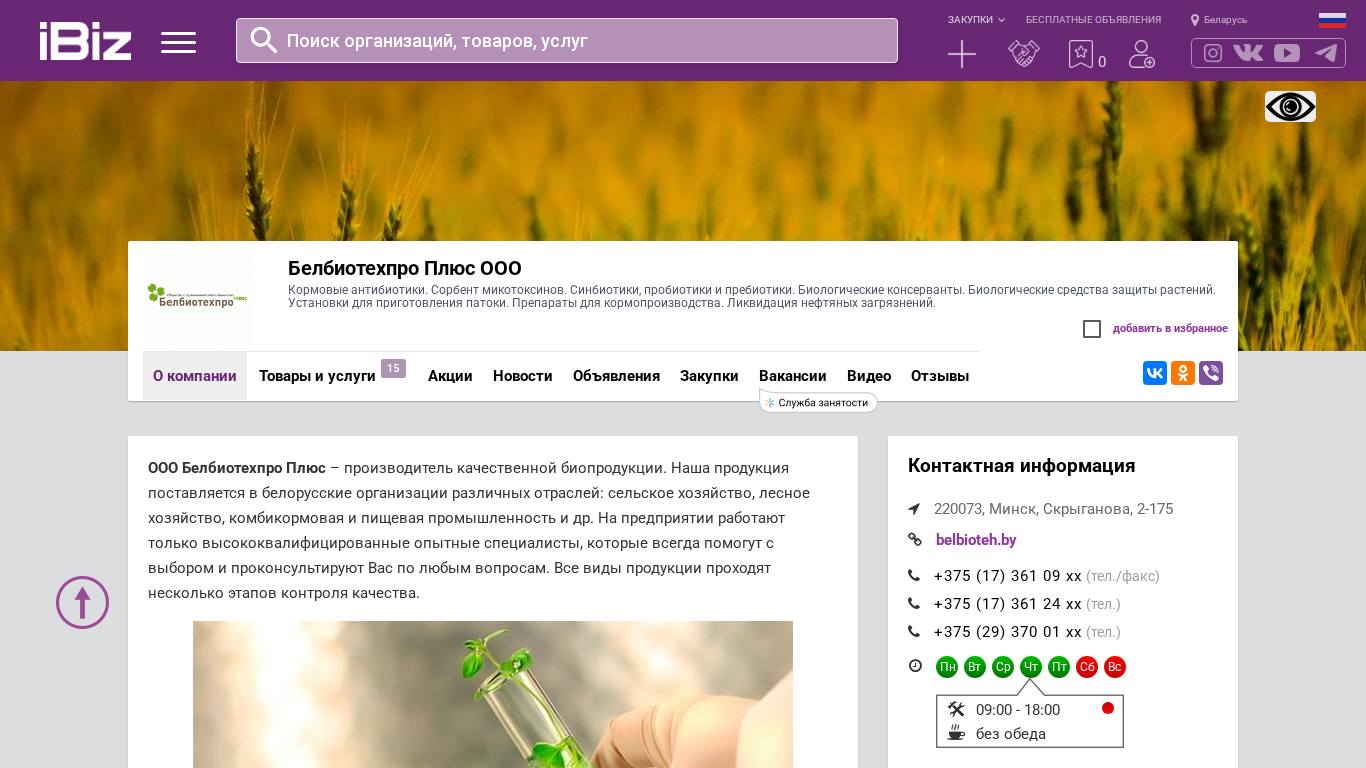Click the 15 badge on Товары и услуги
Screen dimensions: 1366x768
pyautogui.click(x=393, y=369)
